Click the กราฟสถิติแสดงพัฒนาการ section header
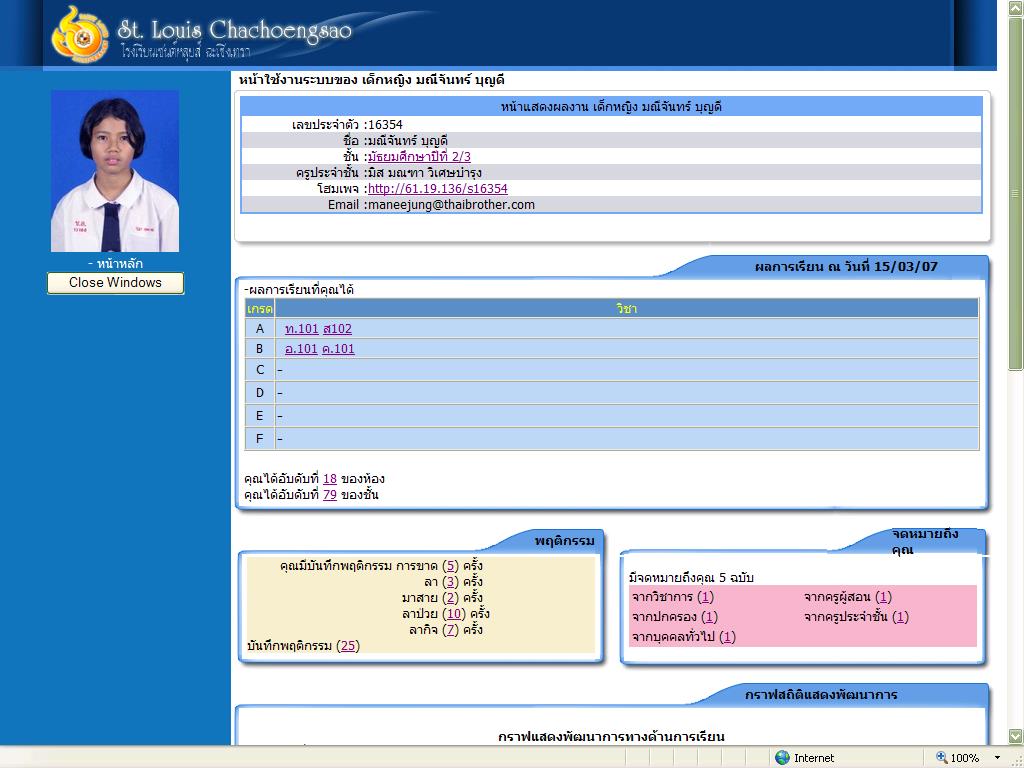Screen dimensions: 1024x768 tap(821, 695)
